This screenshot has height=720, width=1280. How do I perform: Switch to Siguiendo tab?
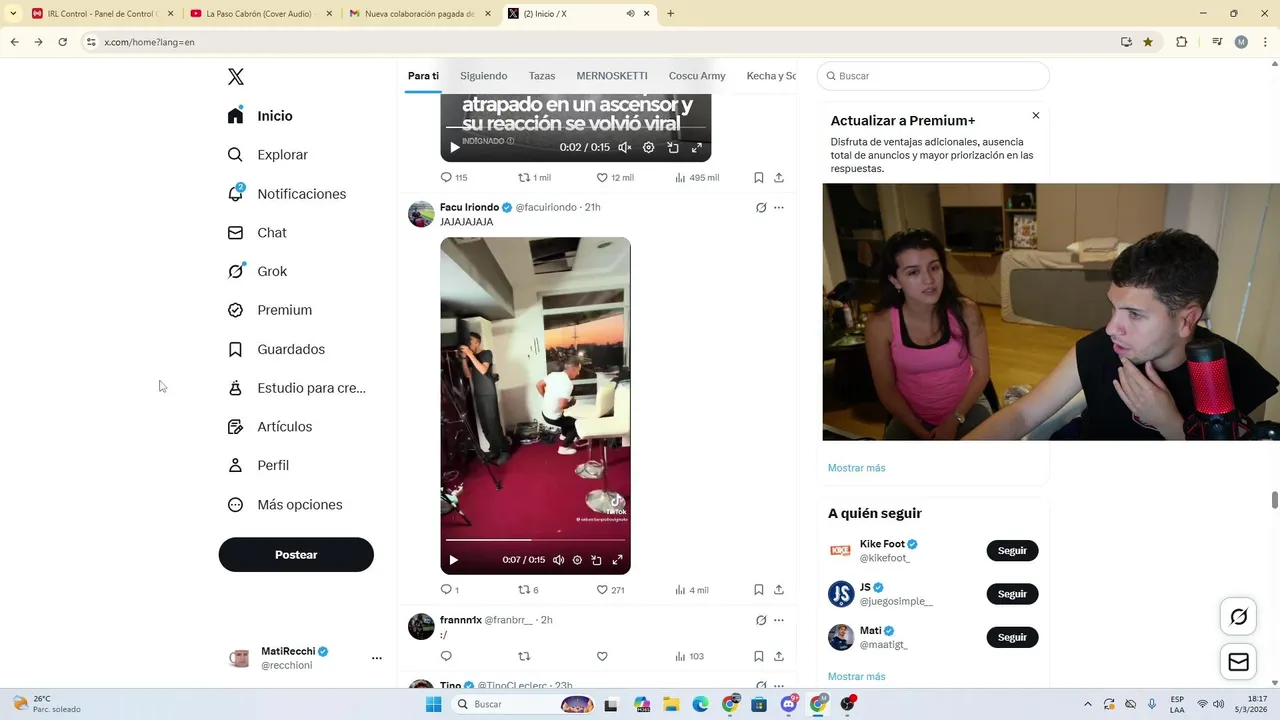pos(484,76)
